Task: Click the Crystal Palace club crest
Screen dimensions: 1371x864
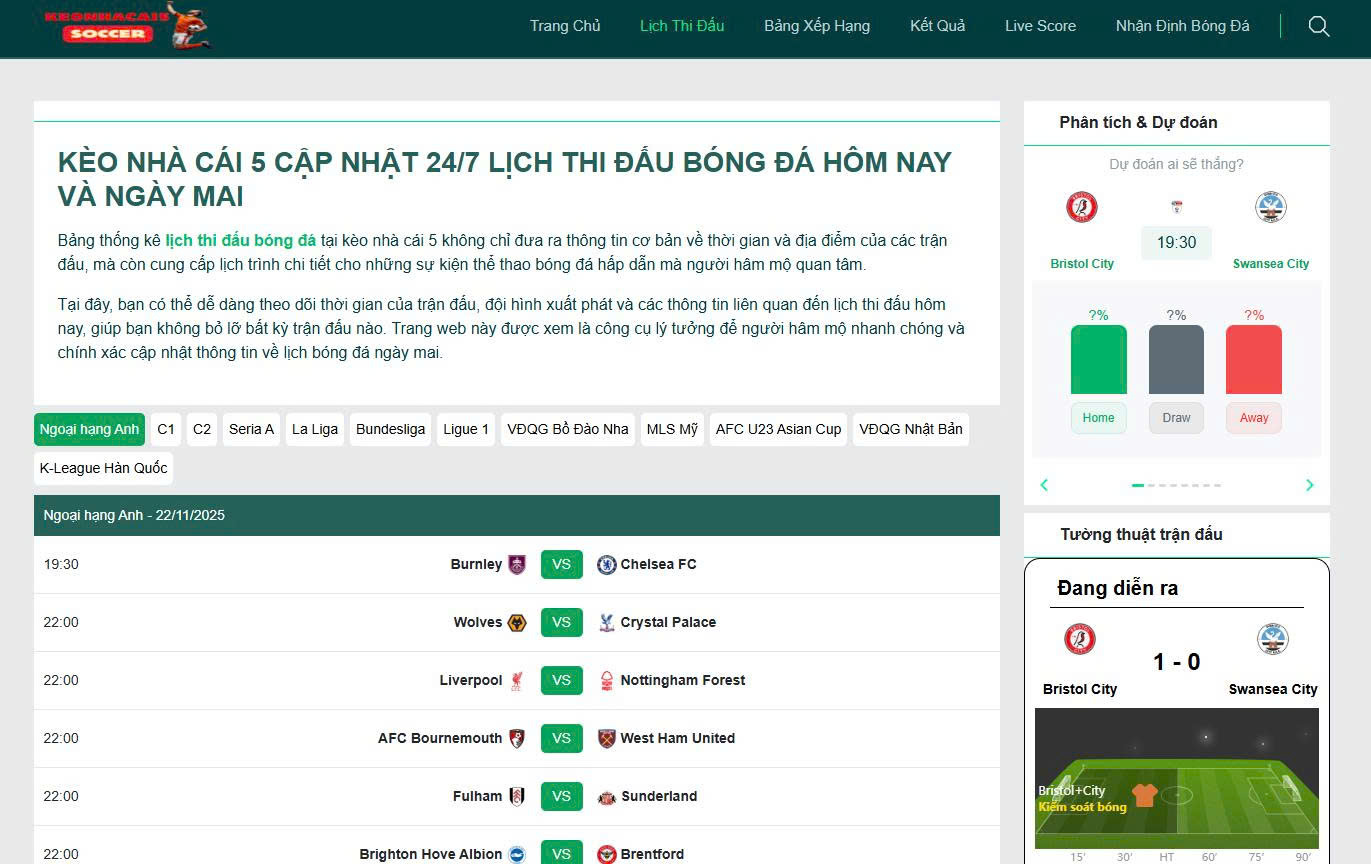Action: coord(606,622)
